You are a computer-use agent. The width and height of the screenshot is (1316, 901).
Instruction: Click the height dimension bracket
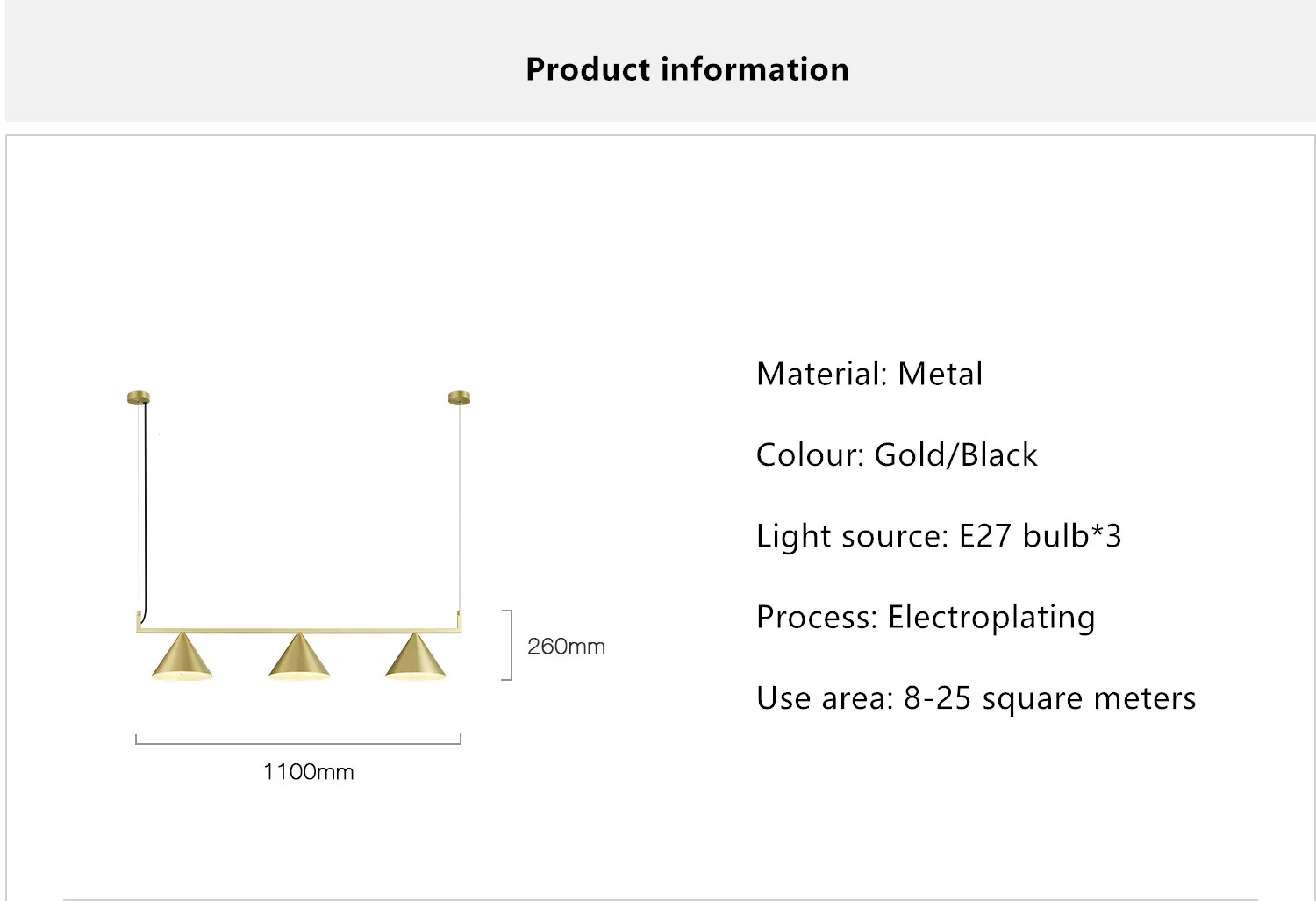click(507, 645)
